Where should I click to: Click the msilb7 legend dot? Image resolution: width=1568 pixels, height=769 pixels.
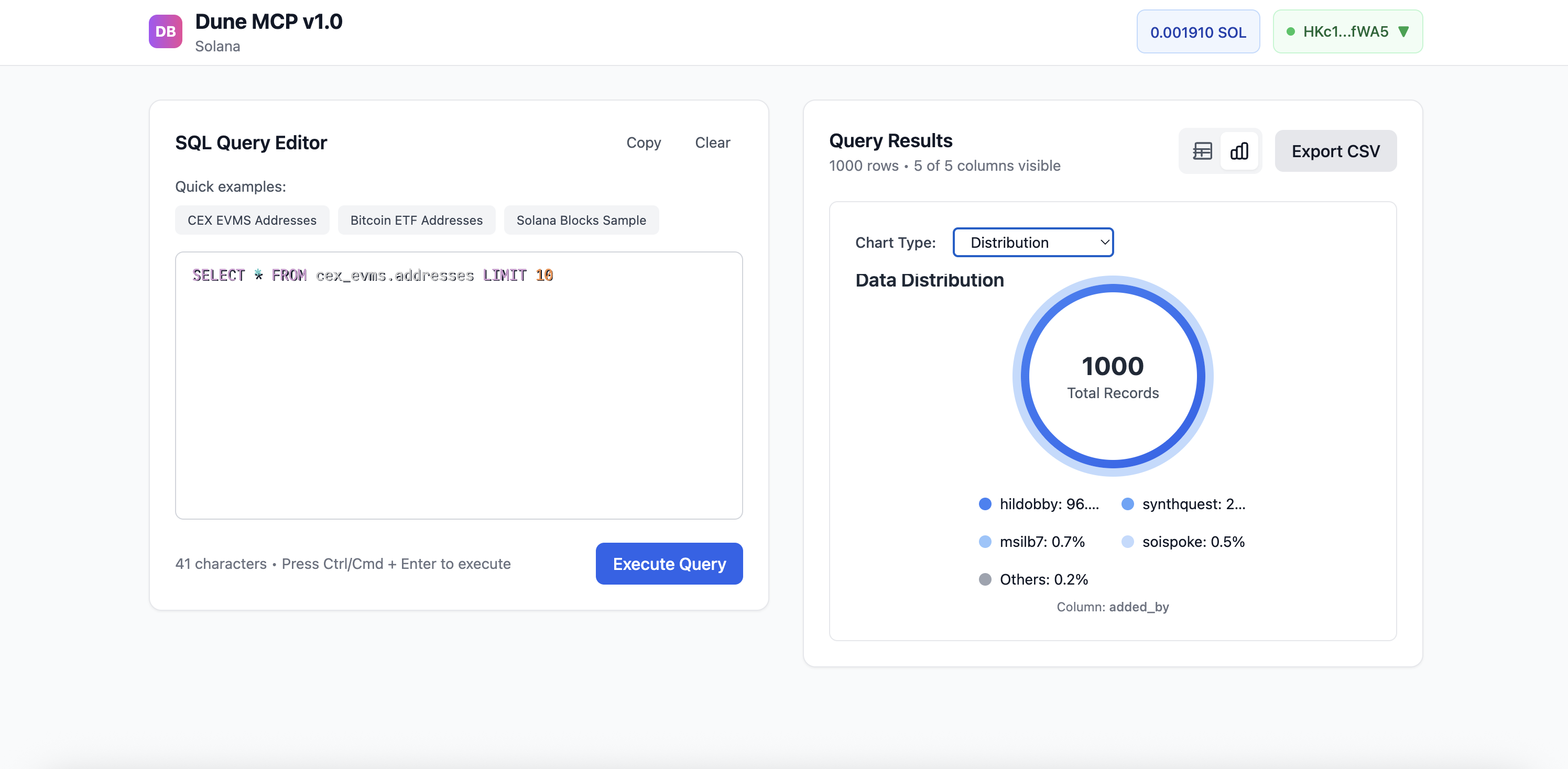pos(984,542)
